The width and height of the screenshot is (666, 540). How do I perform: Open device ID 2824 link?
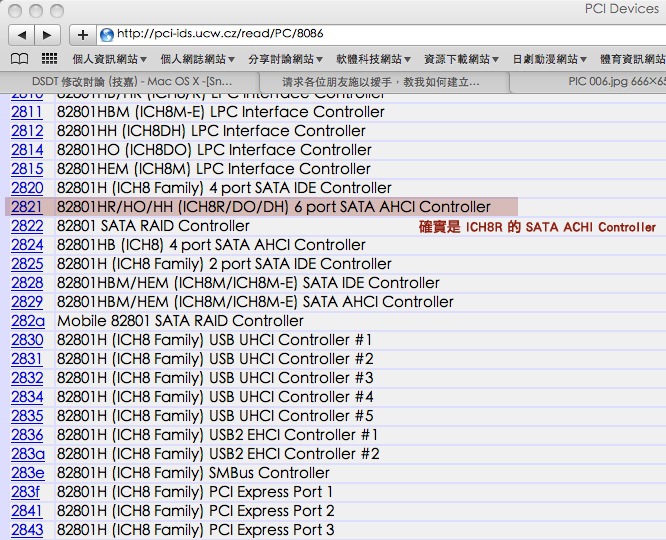pos(27,245)
